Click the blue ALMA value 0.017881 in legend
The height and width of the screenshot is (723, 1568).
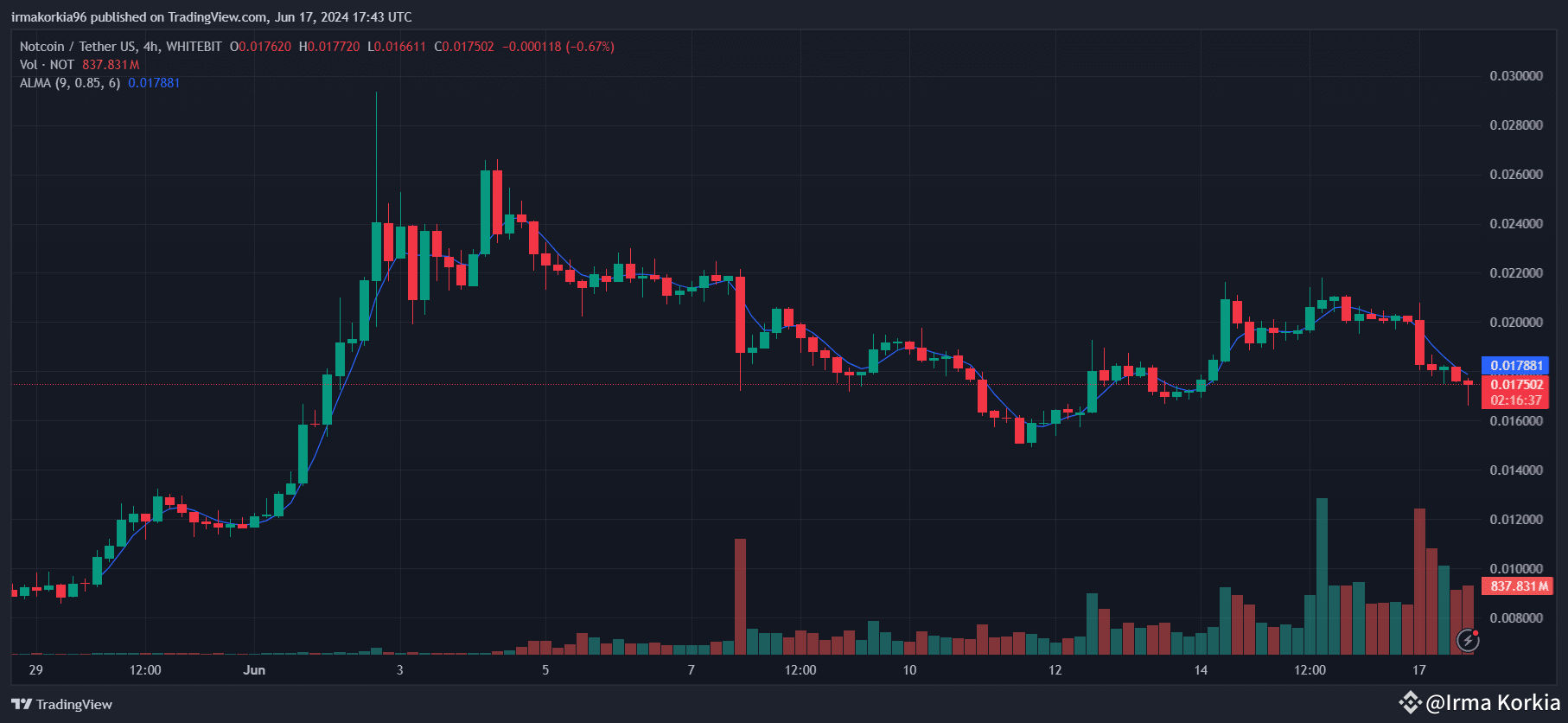[154, 83]
